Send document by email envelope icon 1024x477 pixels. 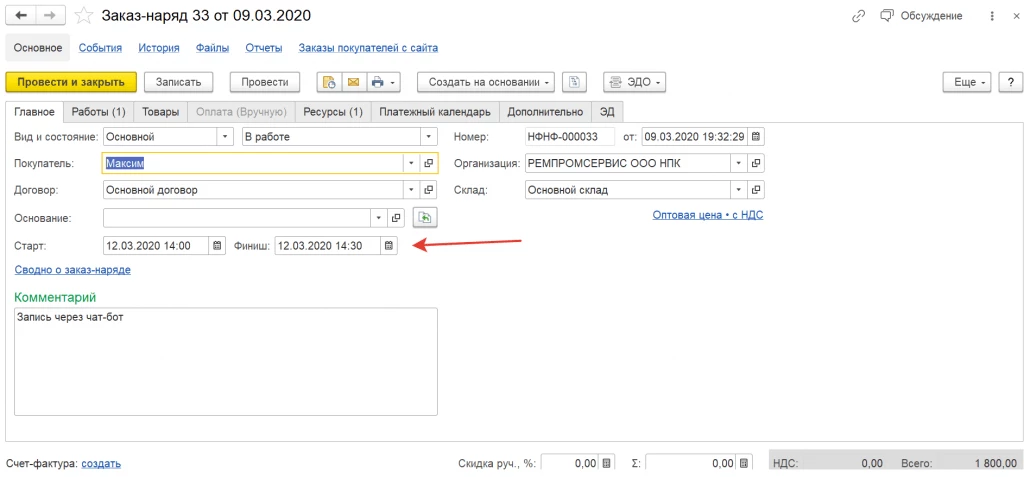pyautogui.click(x=353, y=82)
